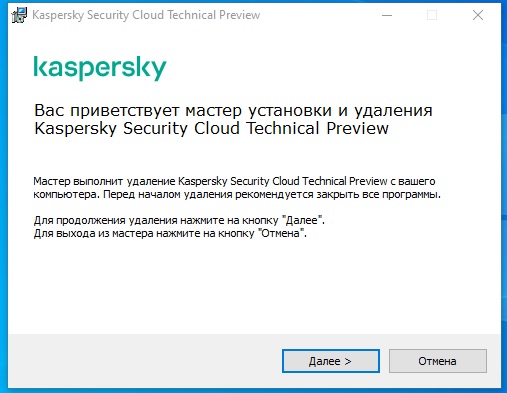This screenshot has width=507, height=393.
Task: Click the window title Kaspersky Security Cloud Technical Preview
Action: [146, 15]
